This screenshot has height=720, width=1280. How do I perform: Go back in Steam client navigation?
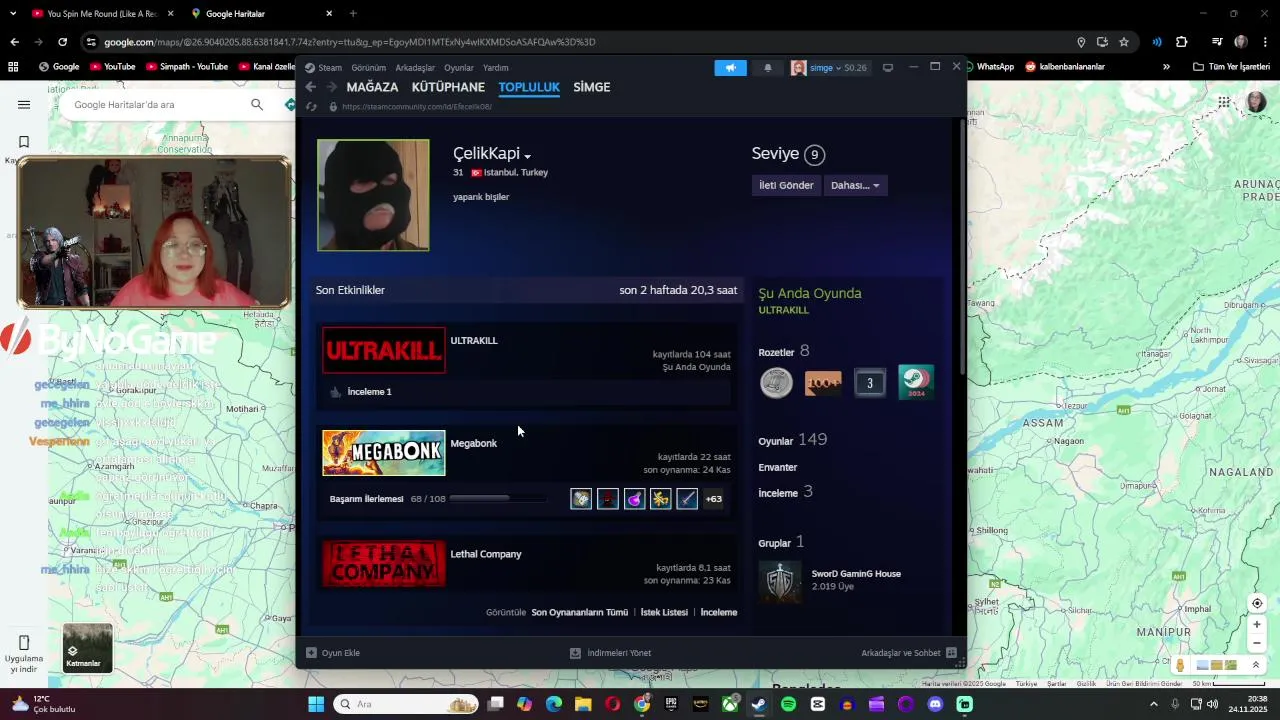click(310, 87)
